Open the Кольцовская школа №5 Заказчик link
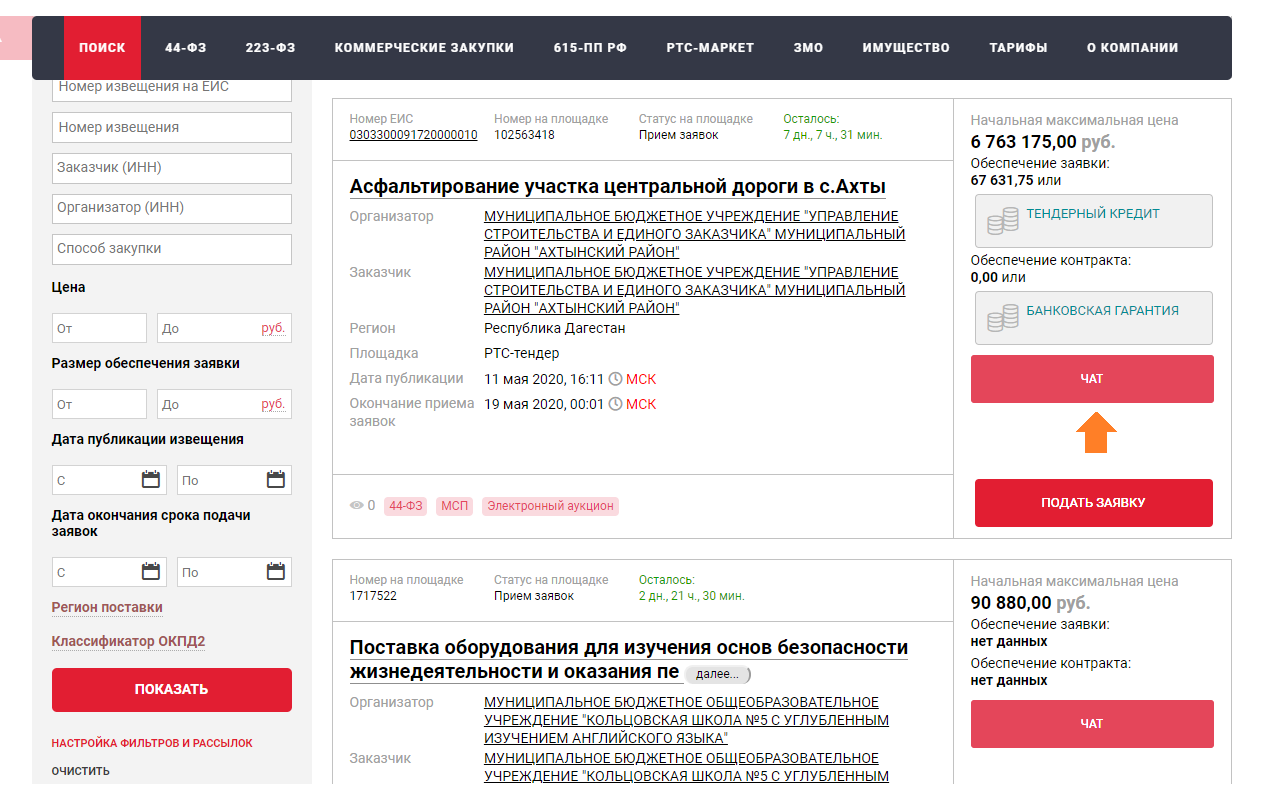This screenshot has width=1280, height=800. tap(686, 767)
